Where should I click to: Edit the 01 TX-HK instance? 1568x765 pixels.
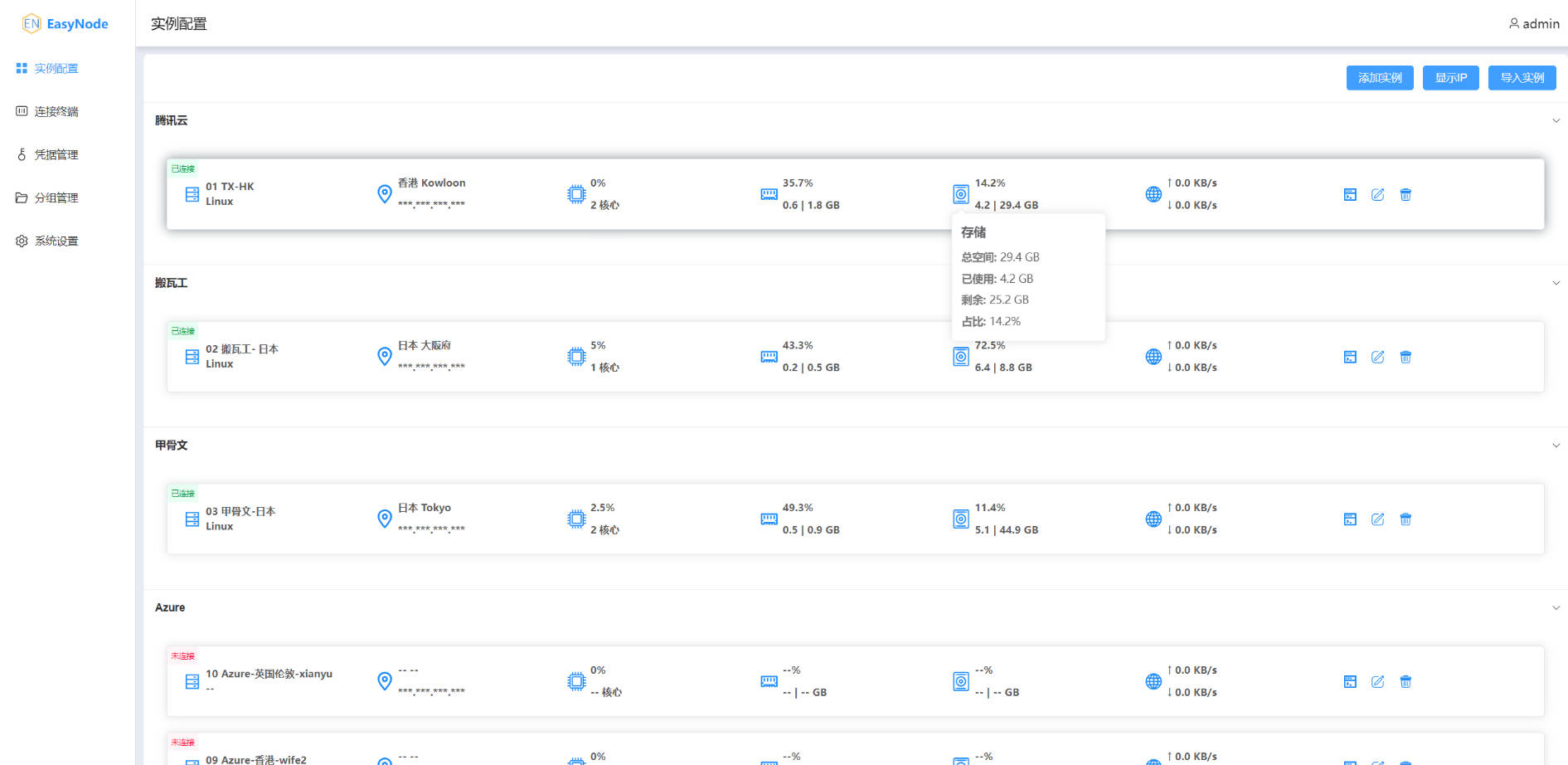1377,195
